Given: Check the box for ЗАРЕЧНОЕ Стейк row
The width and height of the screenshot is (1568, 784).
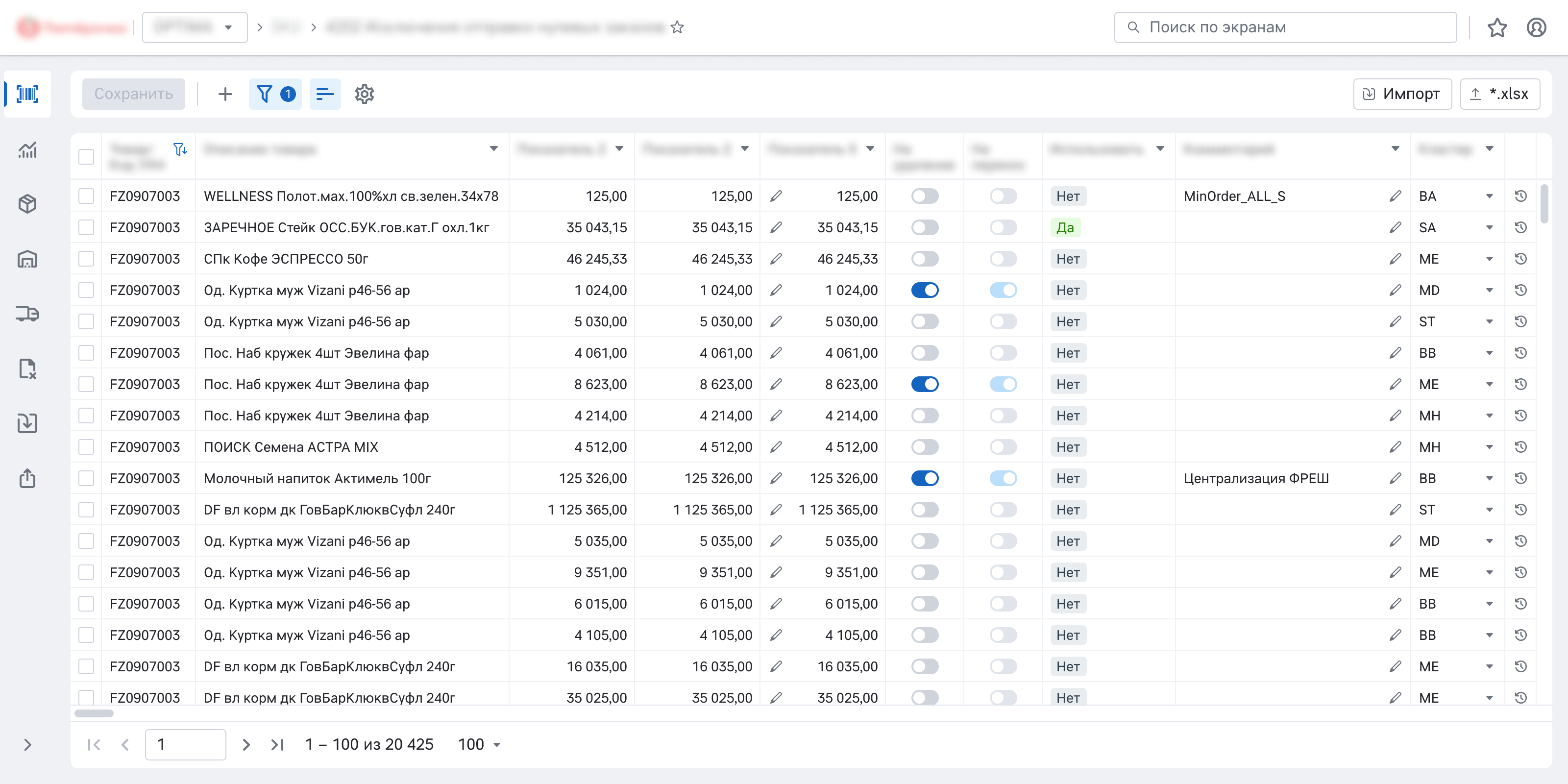Looking at the screenshot, I should click(86, 228).
